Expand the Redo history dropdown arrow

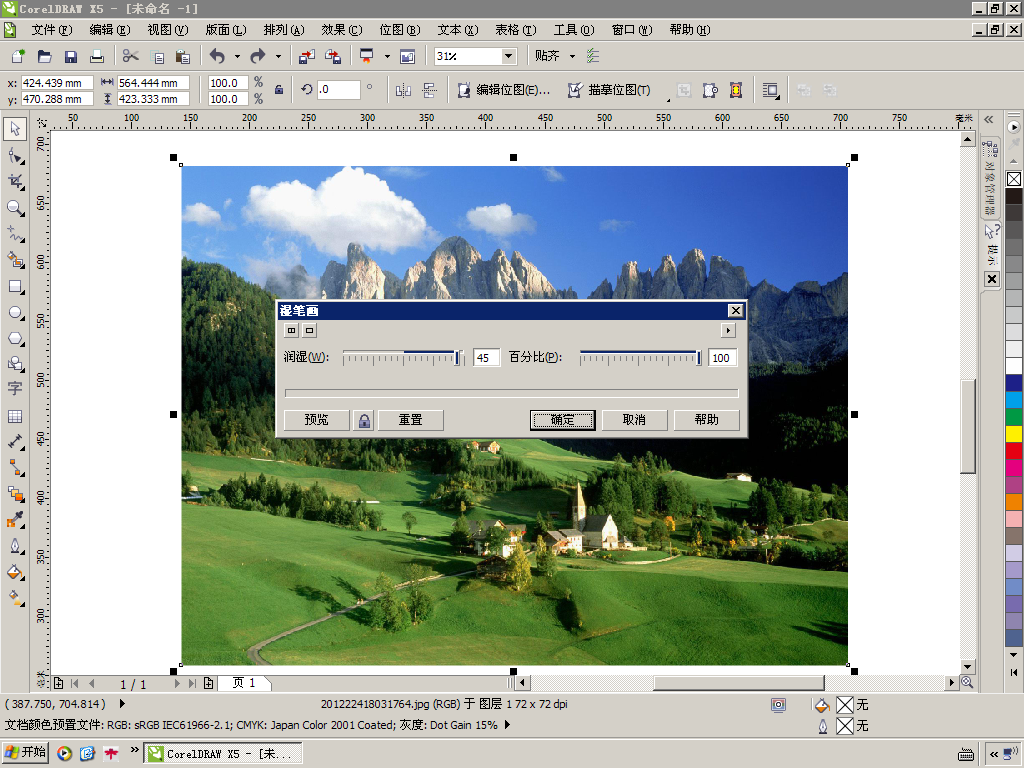[278, 56]
